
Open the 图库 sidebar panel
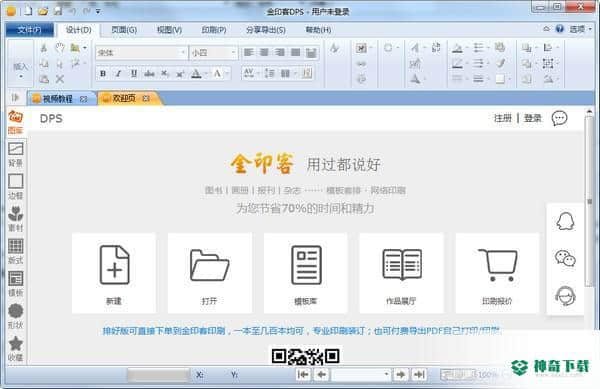(x=16, y=122)
